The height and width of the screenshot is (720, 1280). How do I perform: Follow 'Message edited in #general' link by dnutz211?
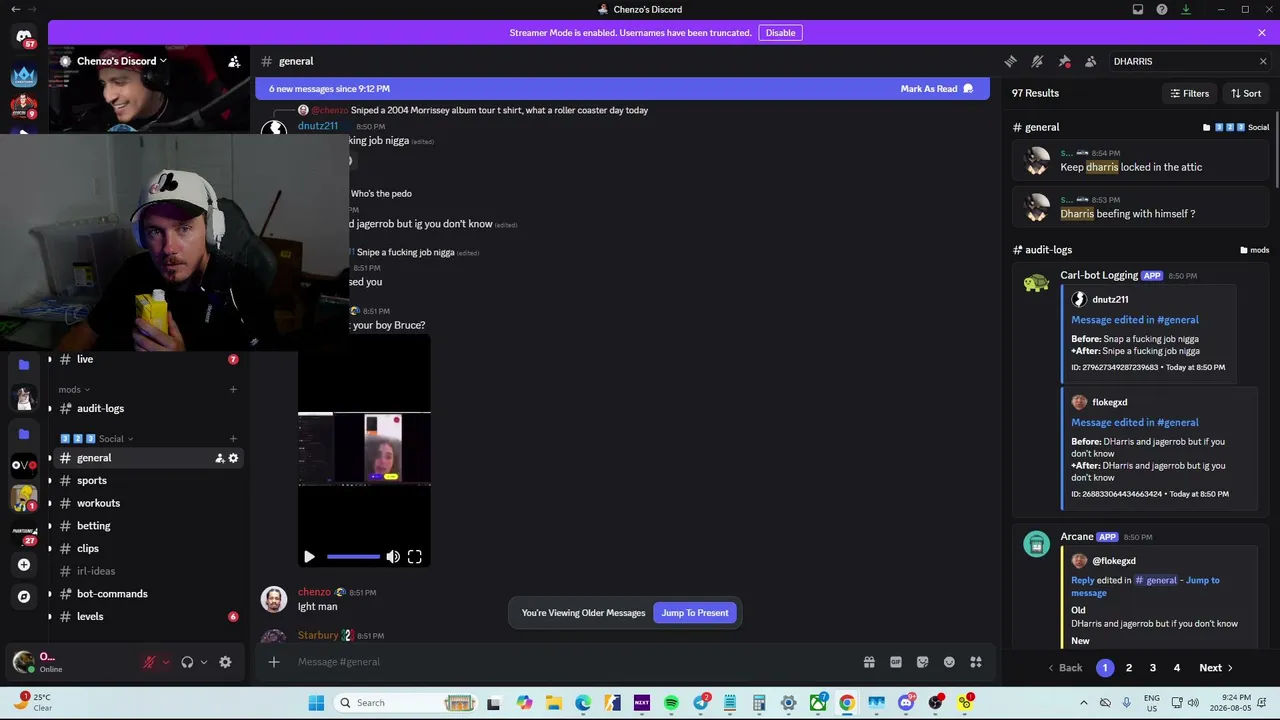pyautogui.click(x=1135, y=320)
